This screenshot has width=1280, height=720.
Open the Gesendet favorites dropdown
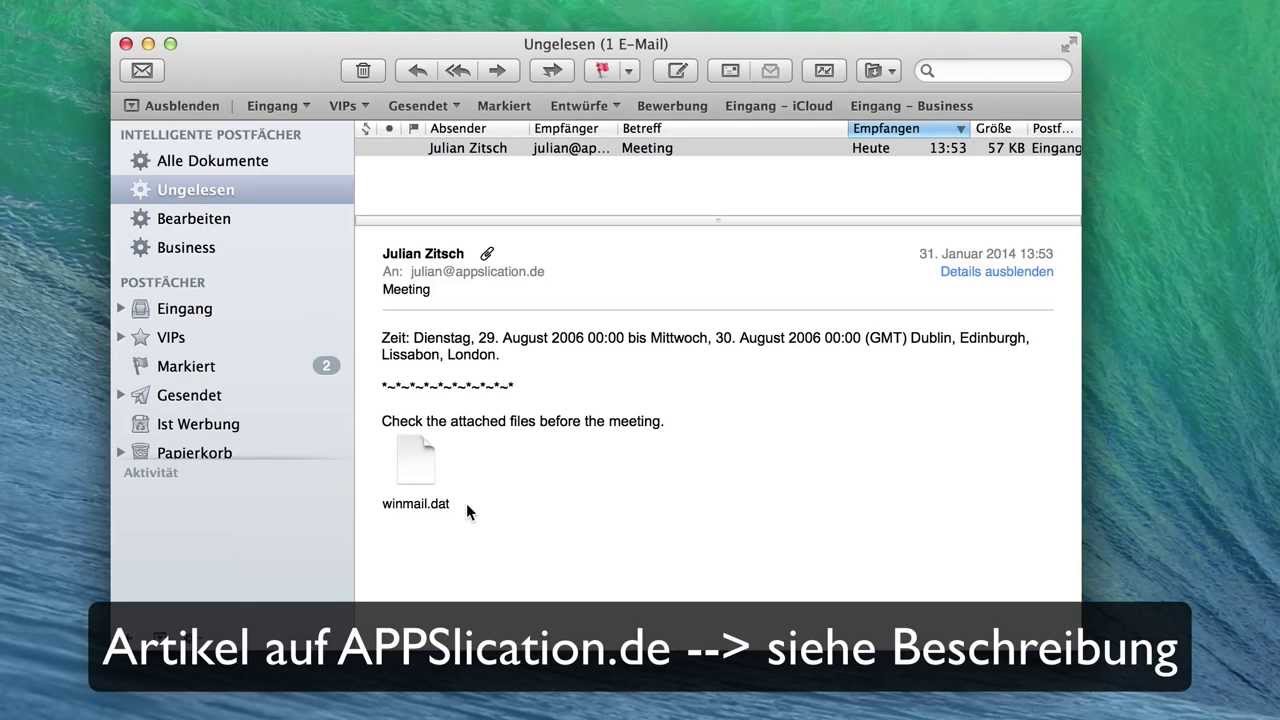[x=424, y=106]
